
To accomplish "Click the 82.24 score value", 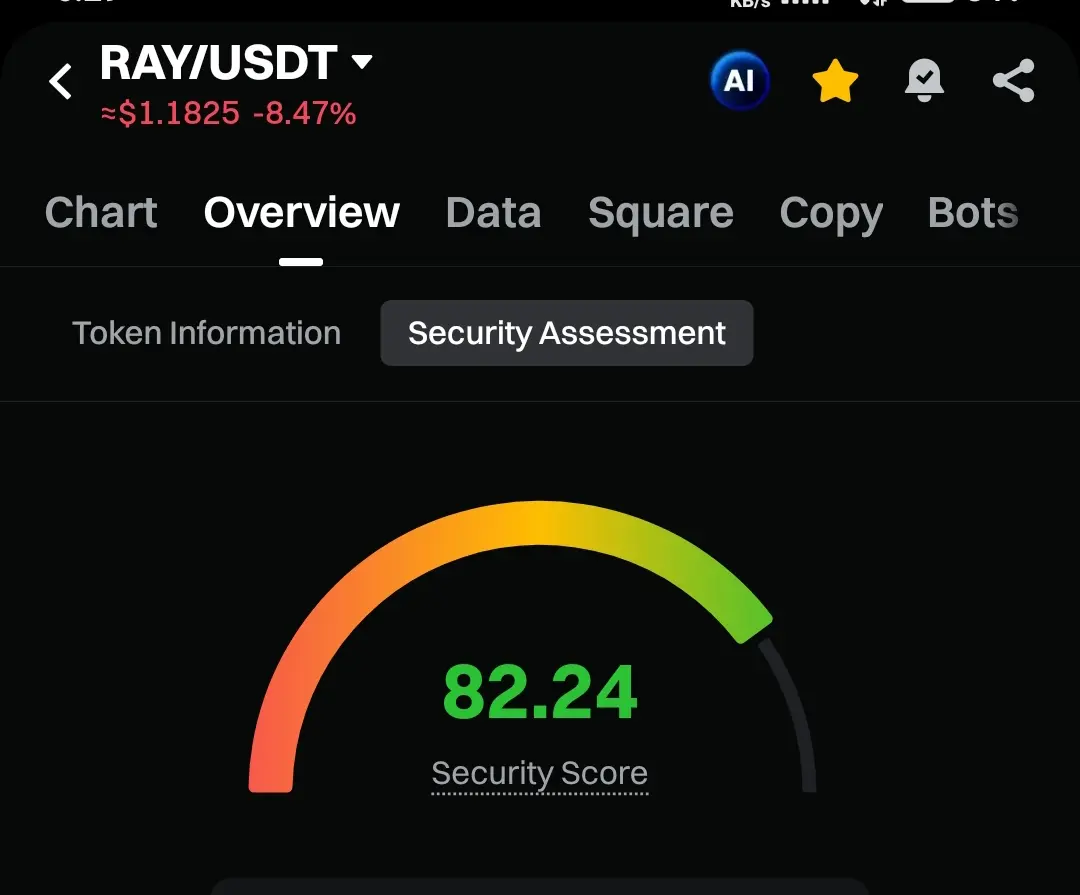I will click(x=539, y=693).
